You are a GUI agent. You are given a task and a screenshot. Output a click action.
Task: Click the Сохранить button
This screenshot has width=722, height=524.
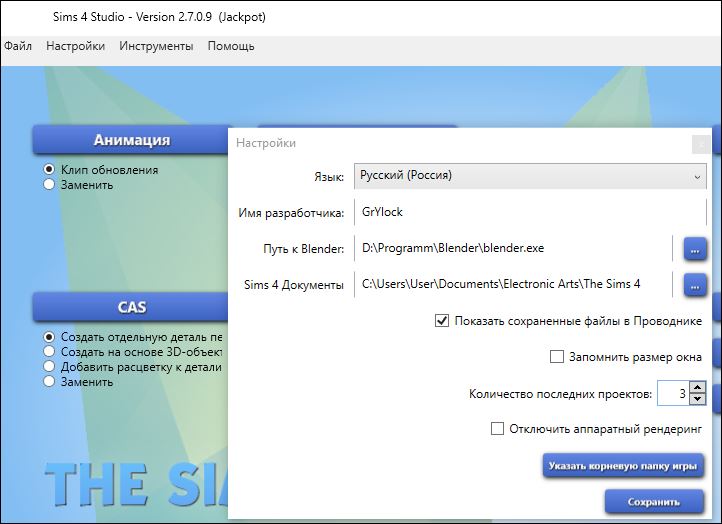[x=654, y=502]
